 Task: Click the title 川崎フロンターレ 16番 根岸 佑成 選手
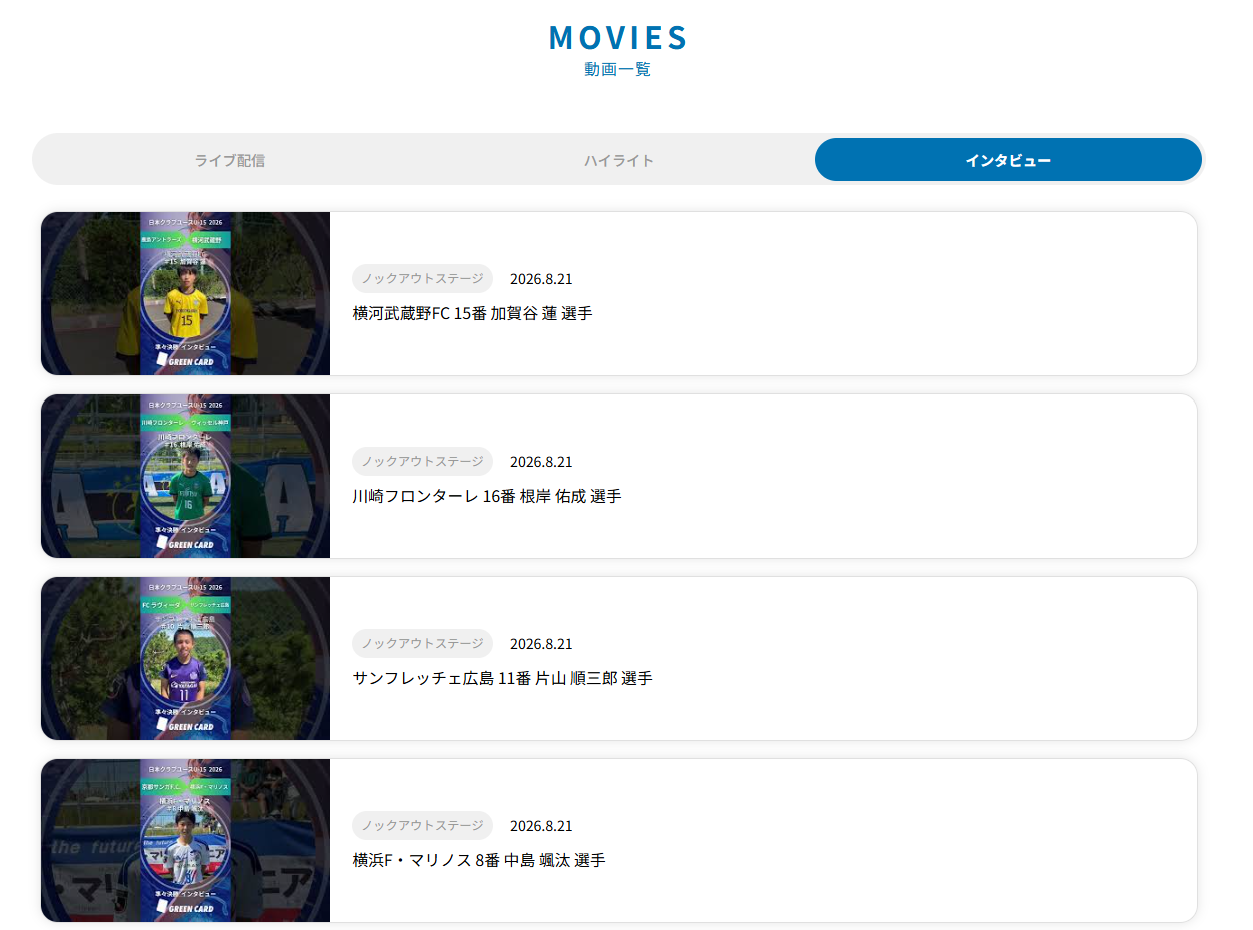(487, 496)
